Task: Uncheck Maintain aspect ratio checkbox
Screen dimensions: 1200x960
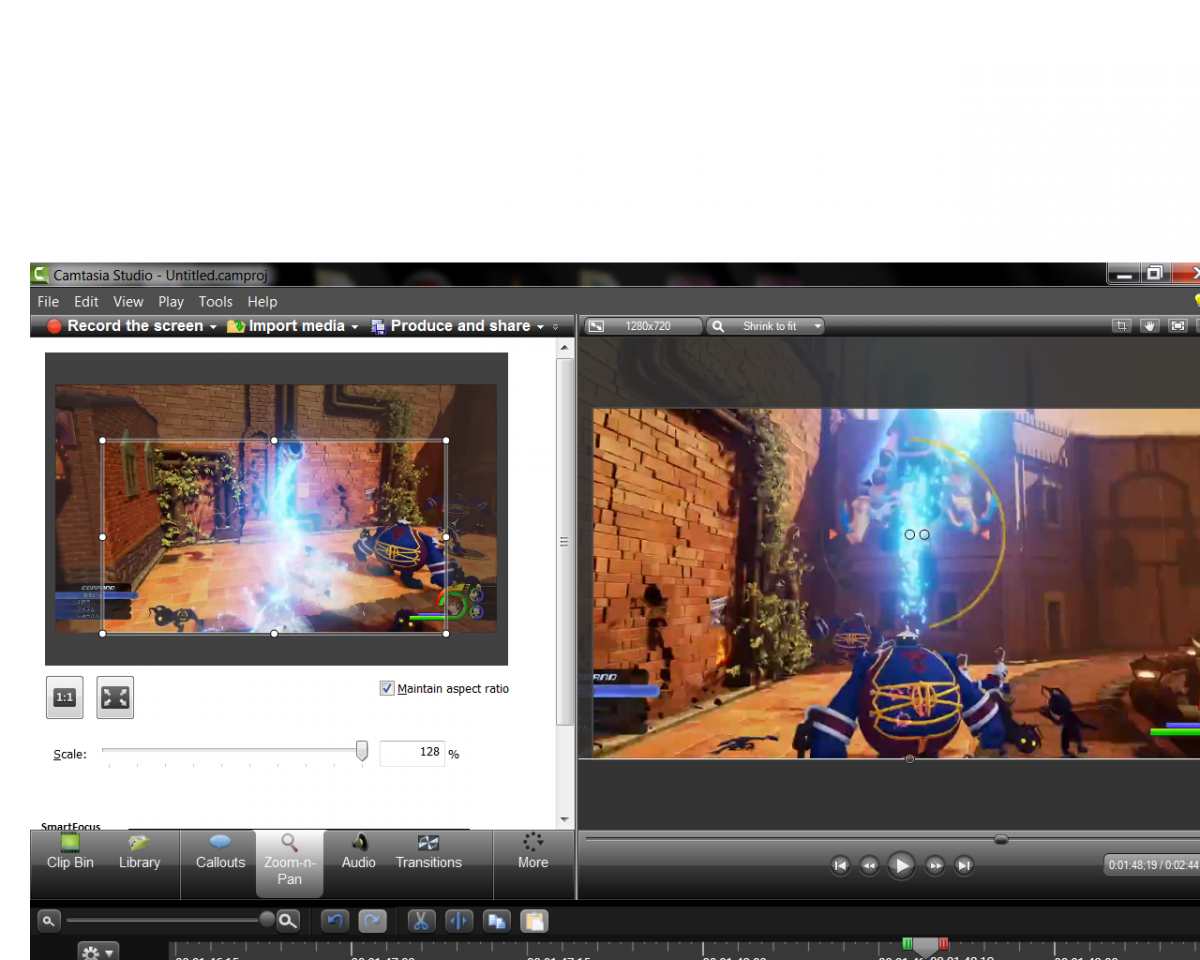Action: click(x=387, y=688)
